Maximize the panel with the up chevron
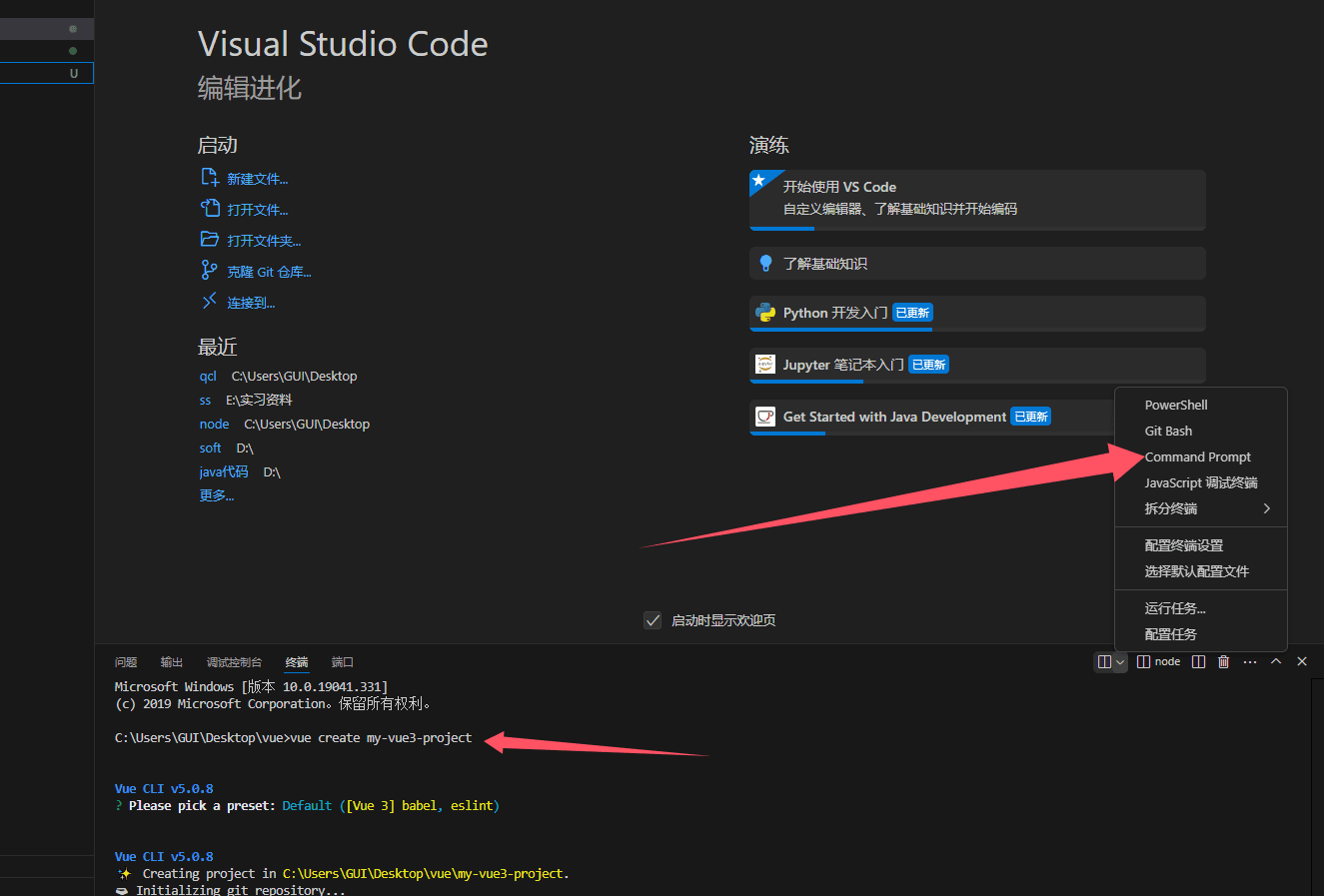The height and width of the screenshot is (896, 1324). coord(1276,661)
